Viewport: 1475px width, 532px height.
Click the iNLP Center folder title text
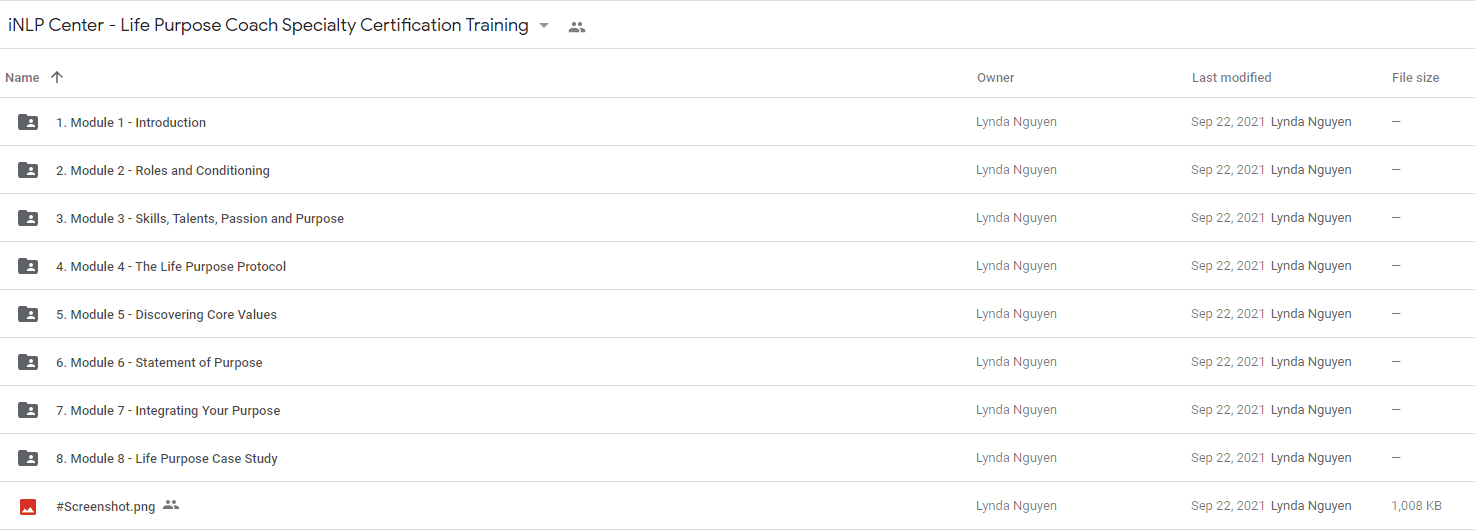268,26
